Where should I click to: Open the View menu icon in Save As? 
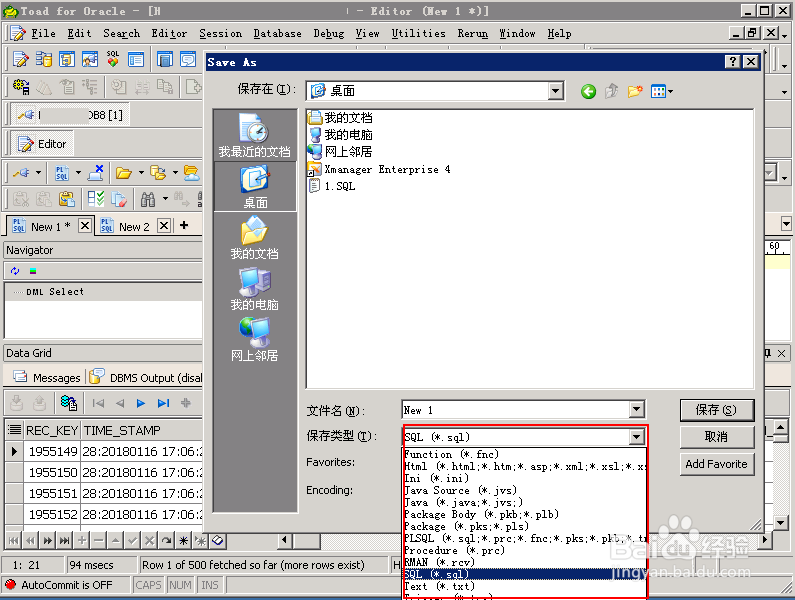(x=662, y=91)
